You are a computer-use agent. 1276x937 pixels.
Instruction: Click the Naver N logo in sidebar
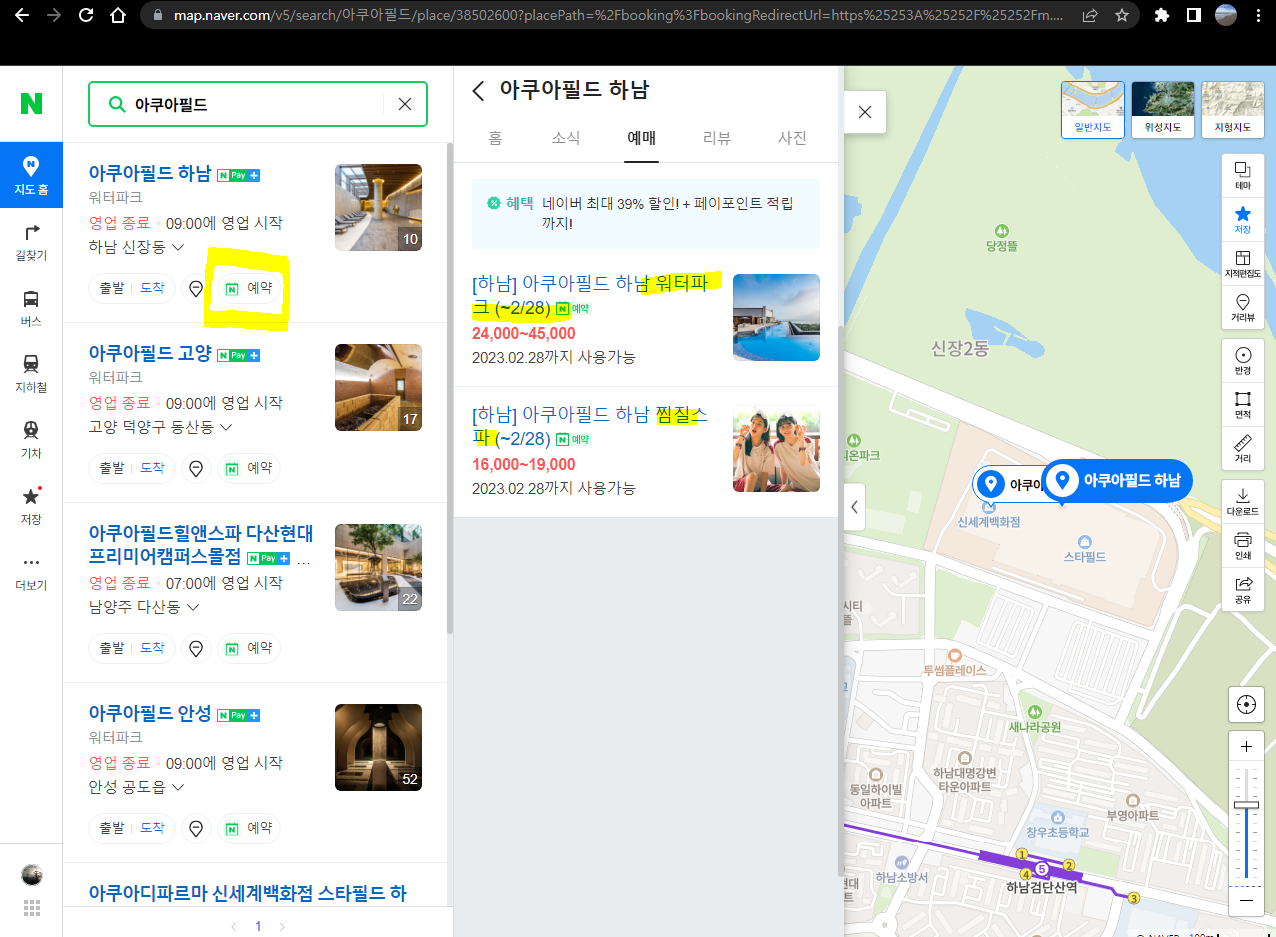tap(31, 103)
